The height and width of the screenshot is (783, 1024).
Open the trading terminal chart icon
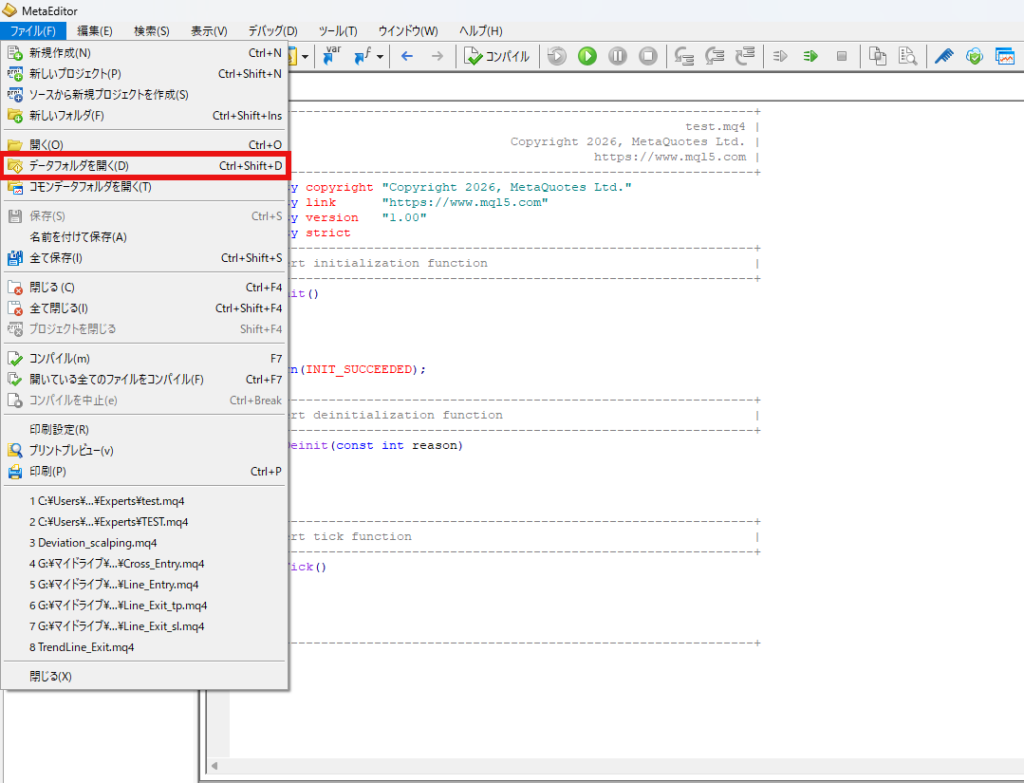point(1005,56)
